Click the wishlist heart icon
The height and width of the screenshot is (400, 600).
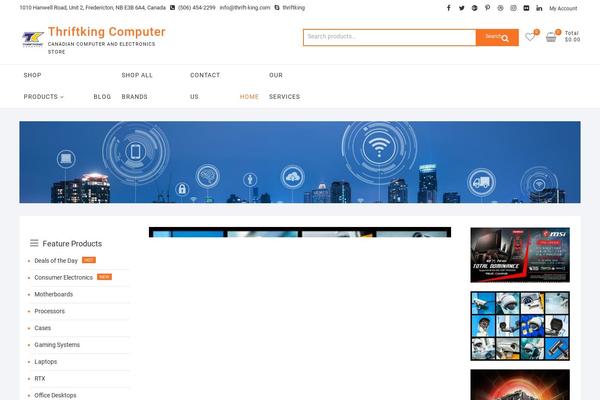click(x=530, y=37)
